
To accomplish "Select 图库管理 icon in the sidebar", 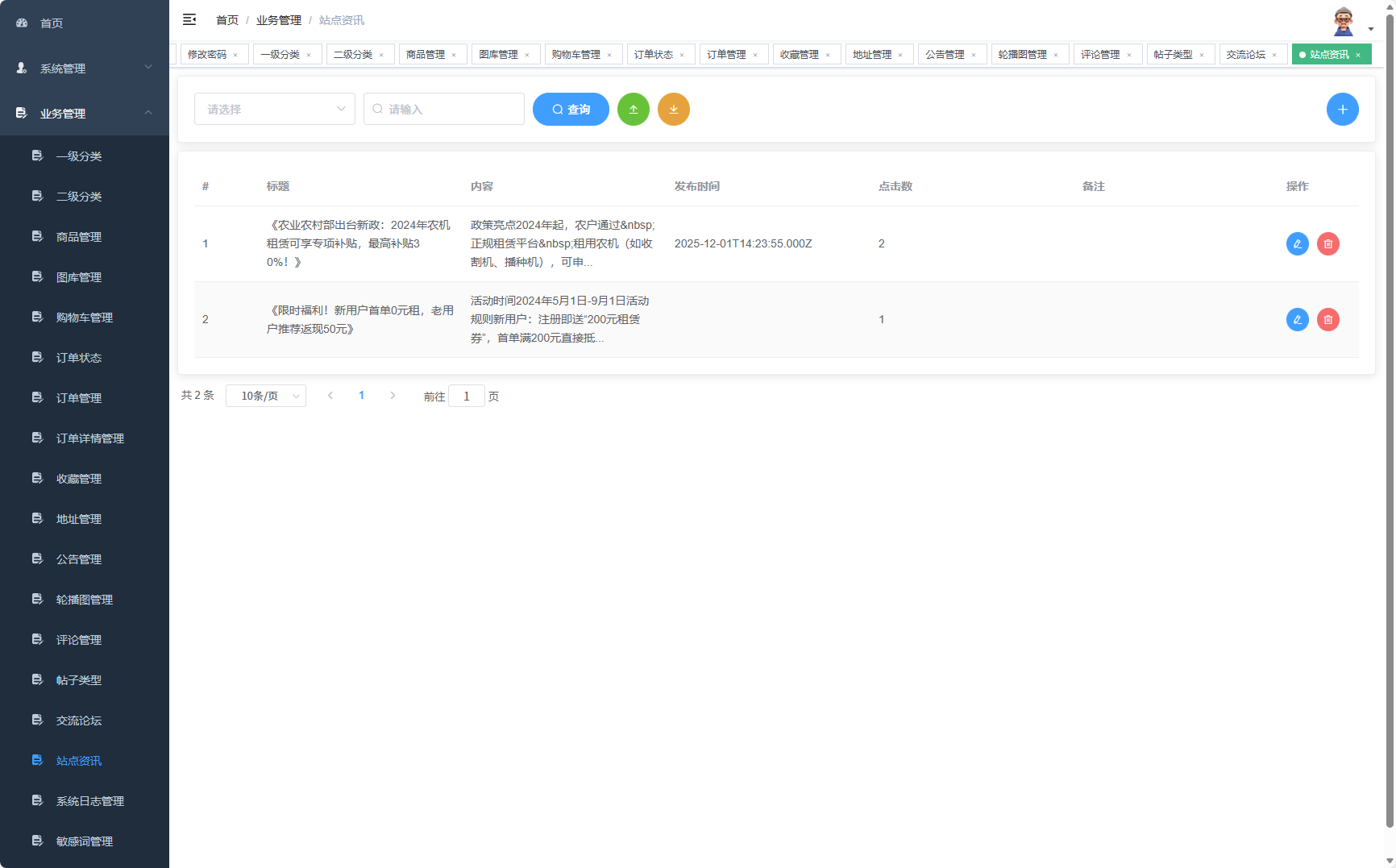I will tap(37, 276).
